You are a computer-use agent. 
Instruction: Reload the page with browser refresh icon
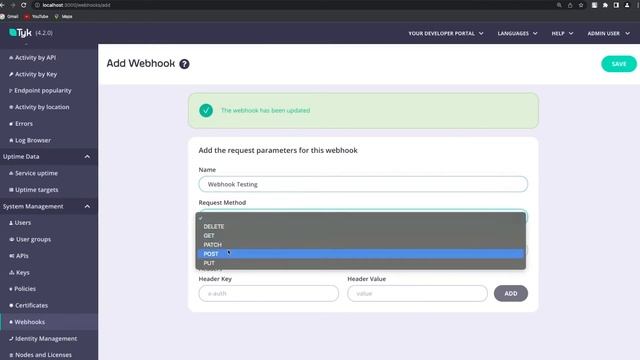tap(24, 5)
